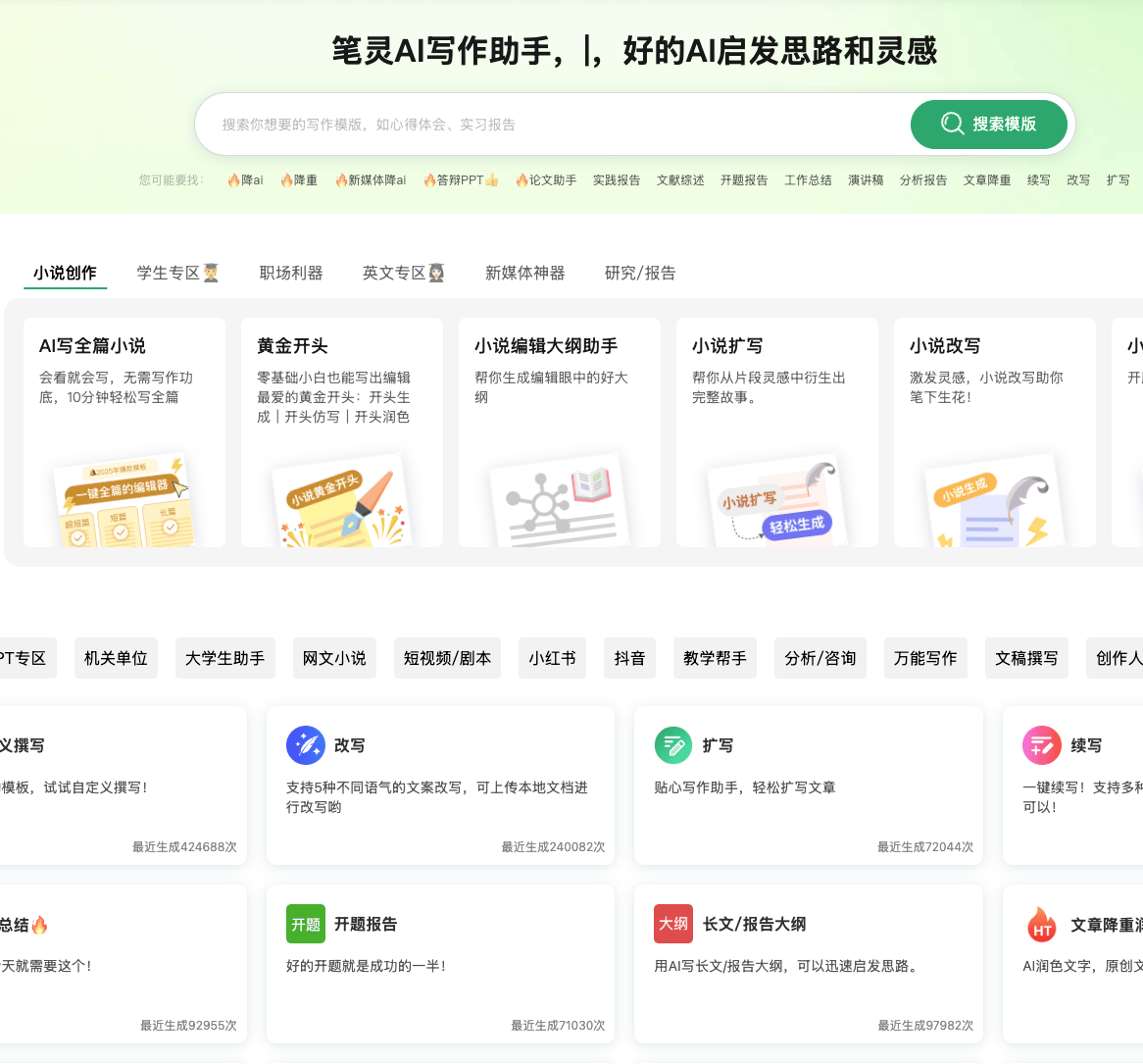Select the 网文小说 category chip
This screenshot has width=1143, height=1064.
(334, 658)
